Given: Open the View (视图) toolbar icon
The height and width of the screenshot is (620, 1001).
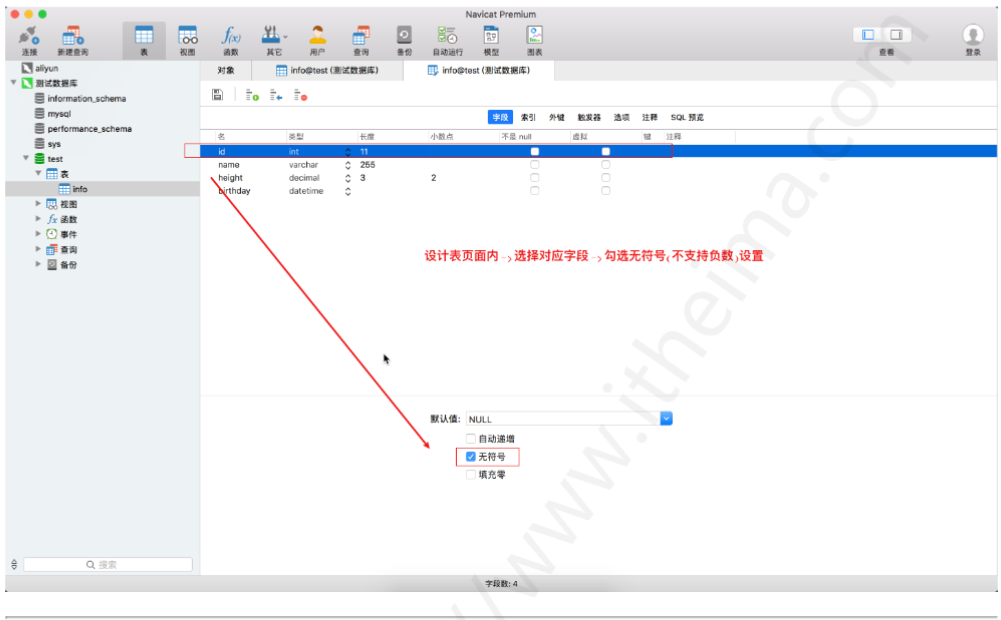Looking at the screenshot, I should [188, 40].
